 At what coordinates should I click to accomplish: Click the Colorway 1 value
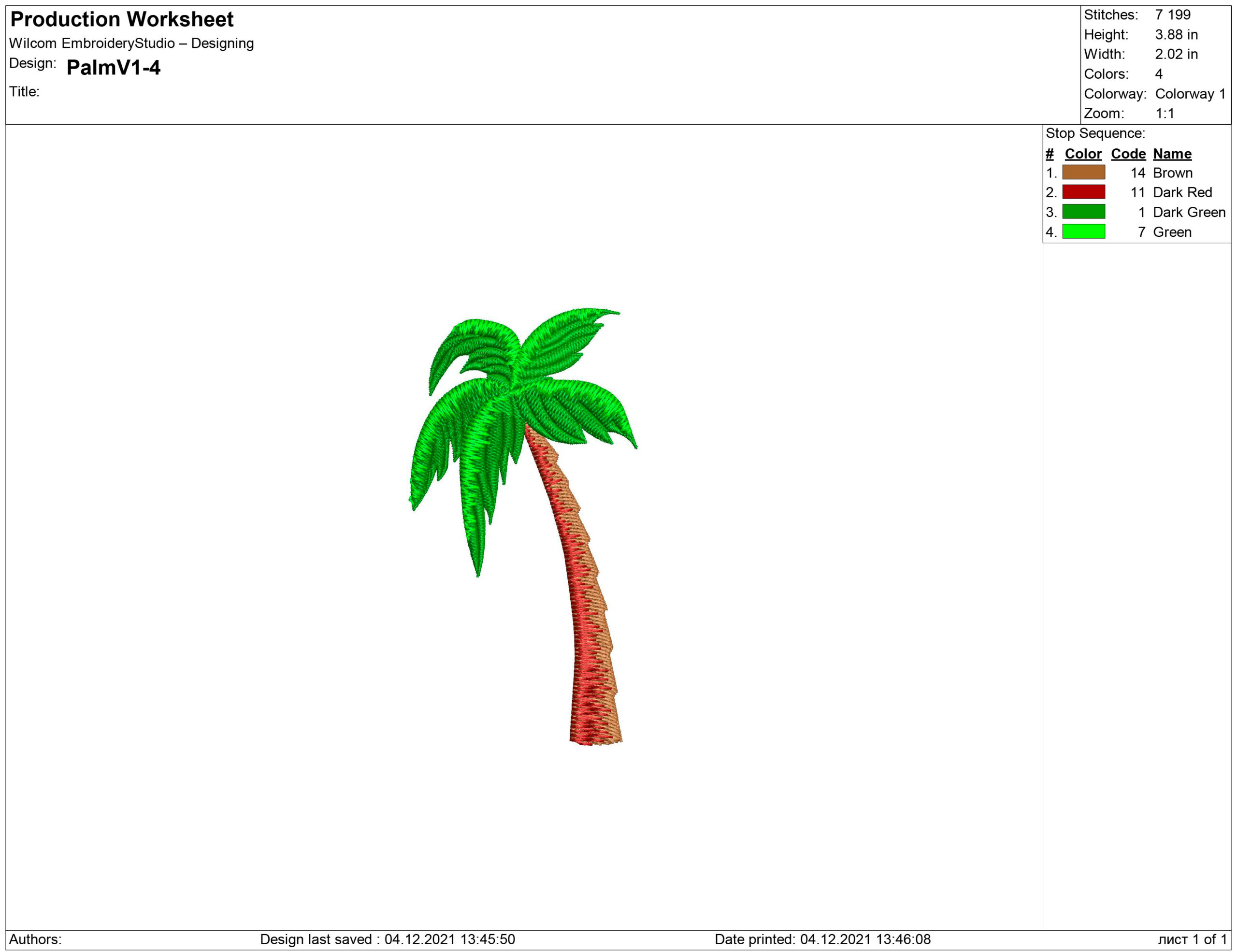[x=1190, y=93]
